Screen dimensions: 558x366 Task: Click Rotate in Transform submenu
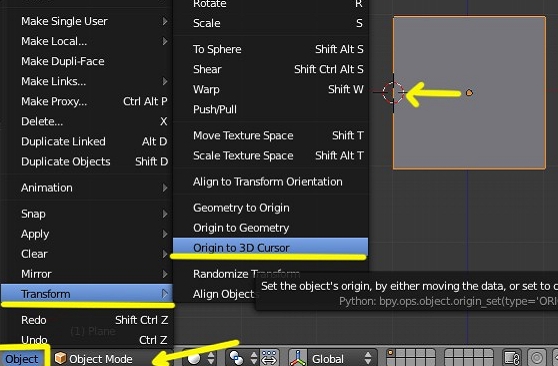[x=270, y=4]
